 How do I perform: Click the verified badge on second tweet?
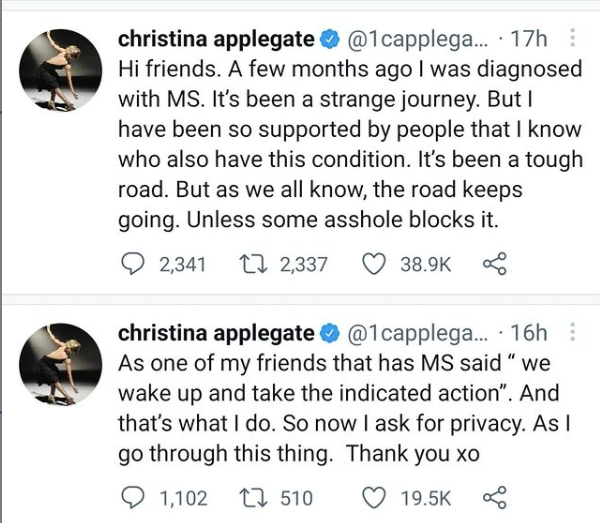pyautogui.click(x=328, y=333)
